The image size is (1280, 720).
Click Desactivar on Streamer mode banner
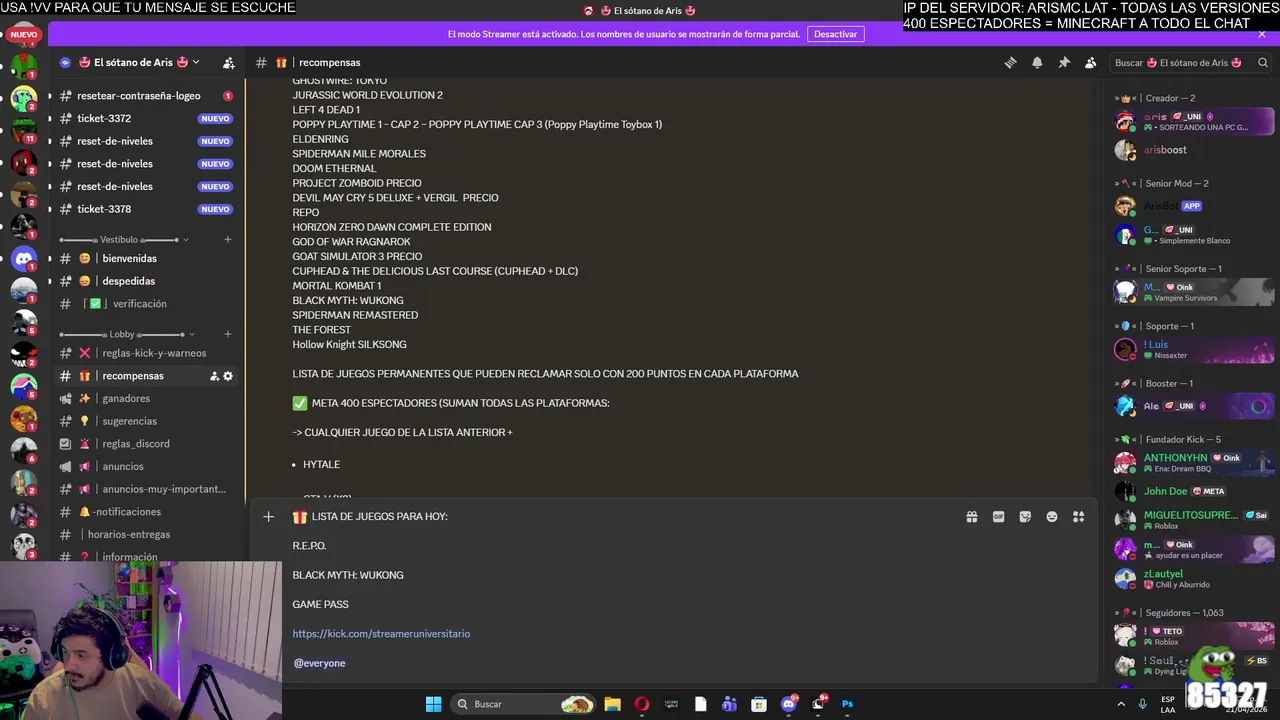pos(835,34)
